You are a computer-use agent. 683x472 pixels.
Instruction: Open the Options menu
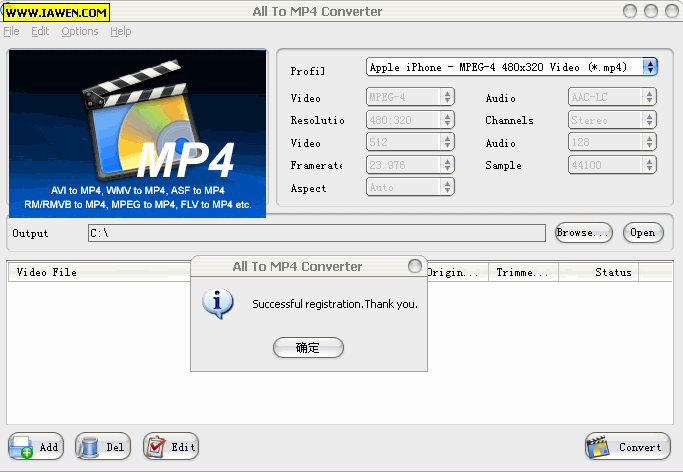tap(80, 31)
